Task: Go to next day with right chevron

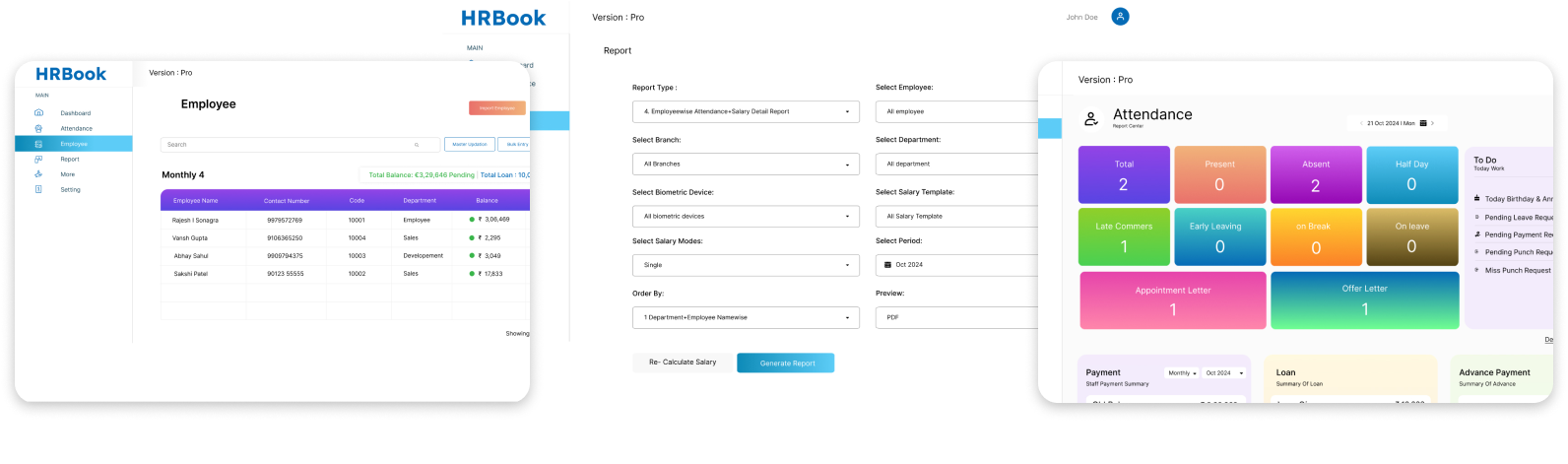Action: [x=1433, y=124]
